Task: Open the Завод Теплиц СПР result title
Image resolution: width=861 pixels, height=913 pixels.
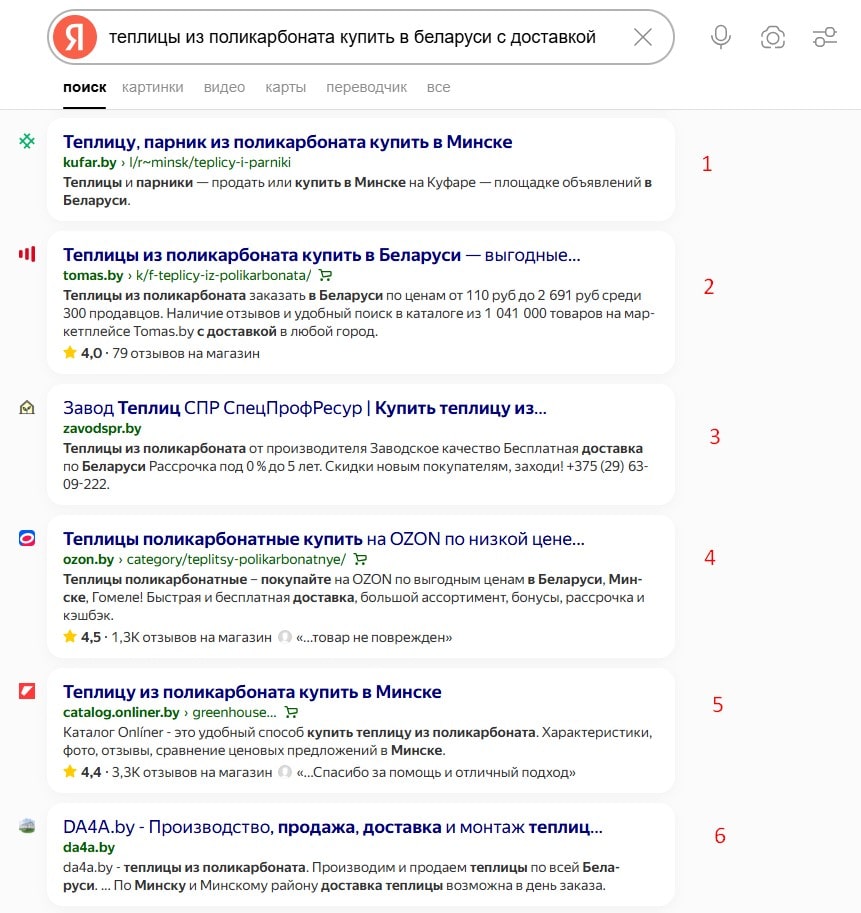Action: (304, 408)
